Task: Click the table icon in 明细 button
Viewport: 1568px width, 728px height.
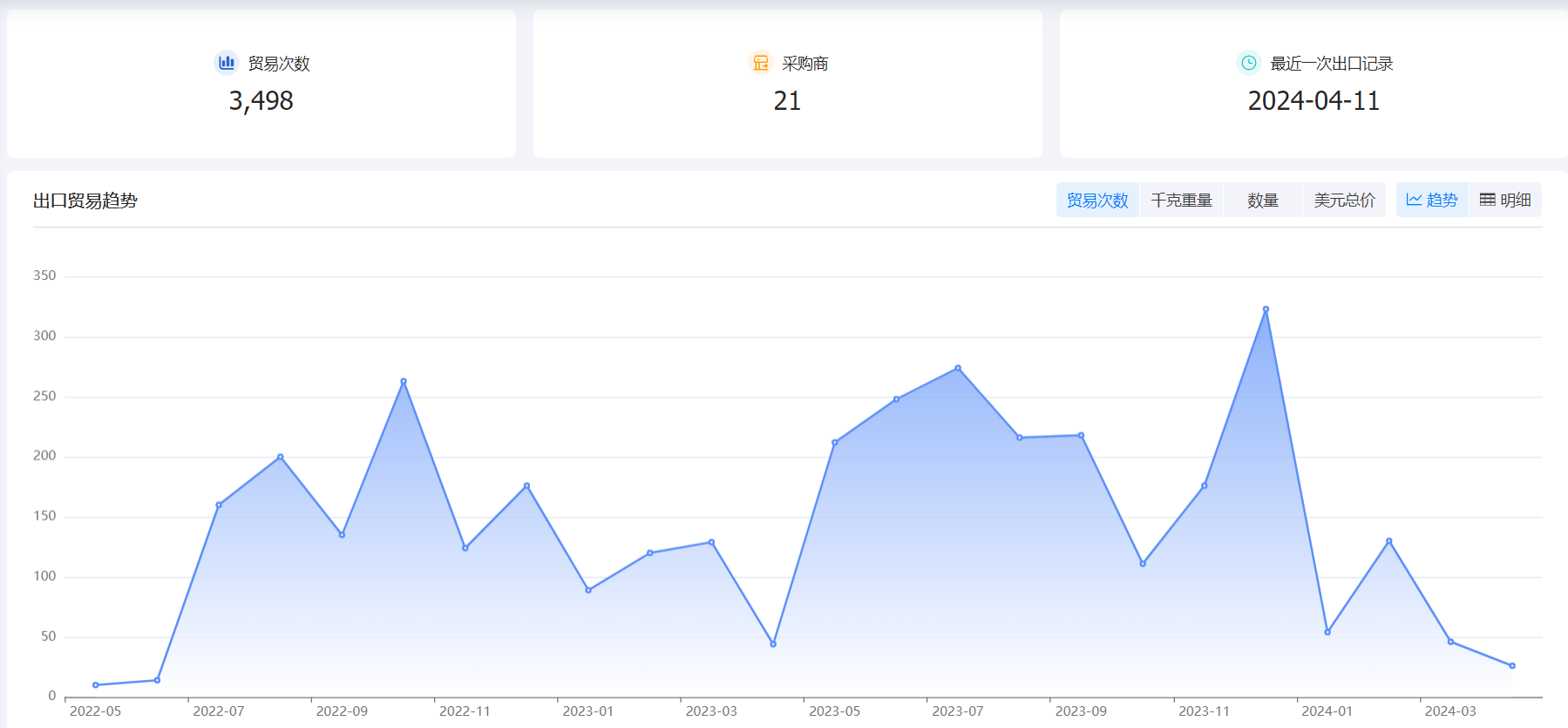Action: point(1487,200)
